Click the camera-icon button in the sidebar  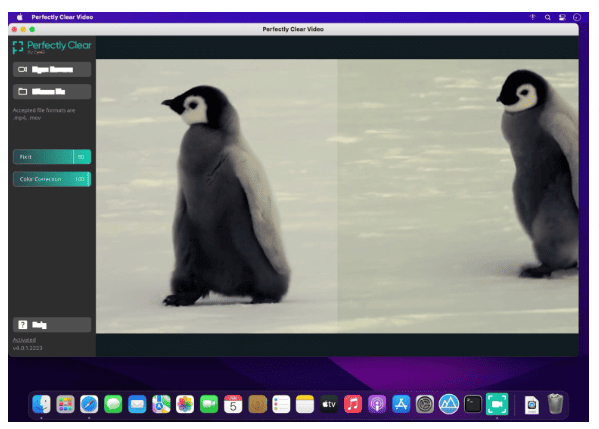[x=52, y=70]
